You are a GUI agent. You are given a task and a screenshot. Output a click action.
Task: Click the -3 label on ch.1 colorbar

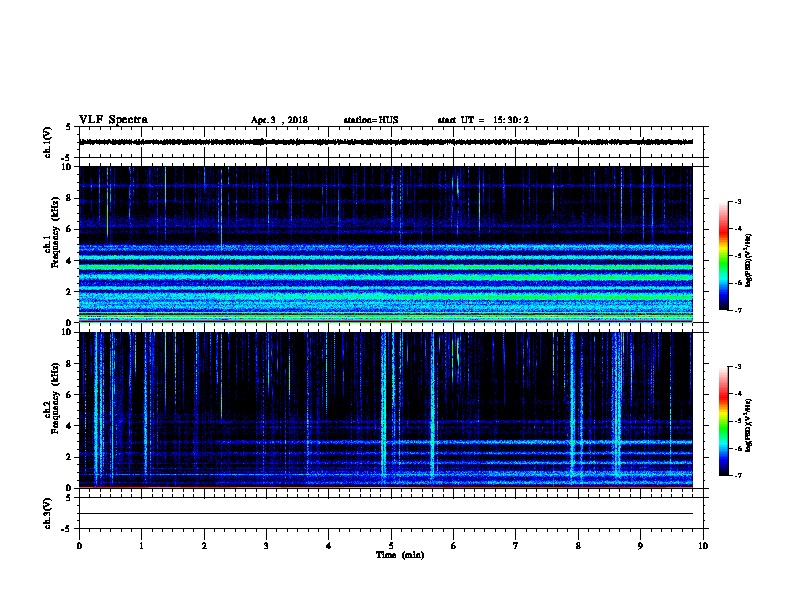(x=738, y=201)
